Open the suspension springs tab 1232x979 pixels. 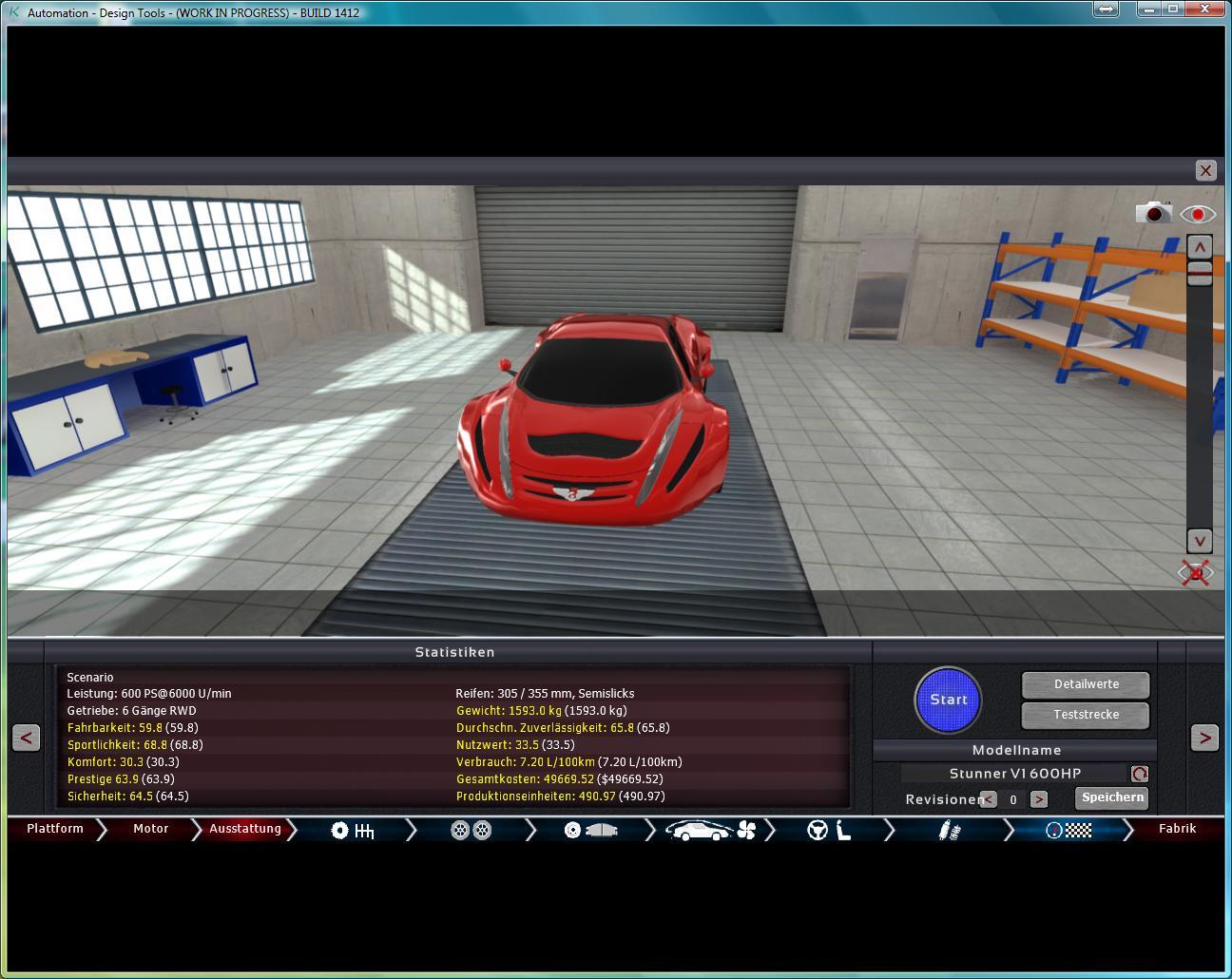(x=949, y=831)
